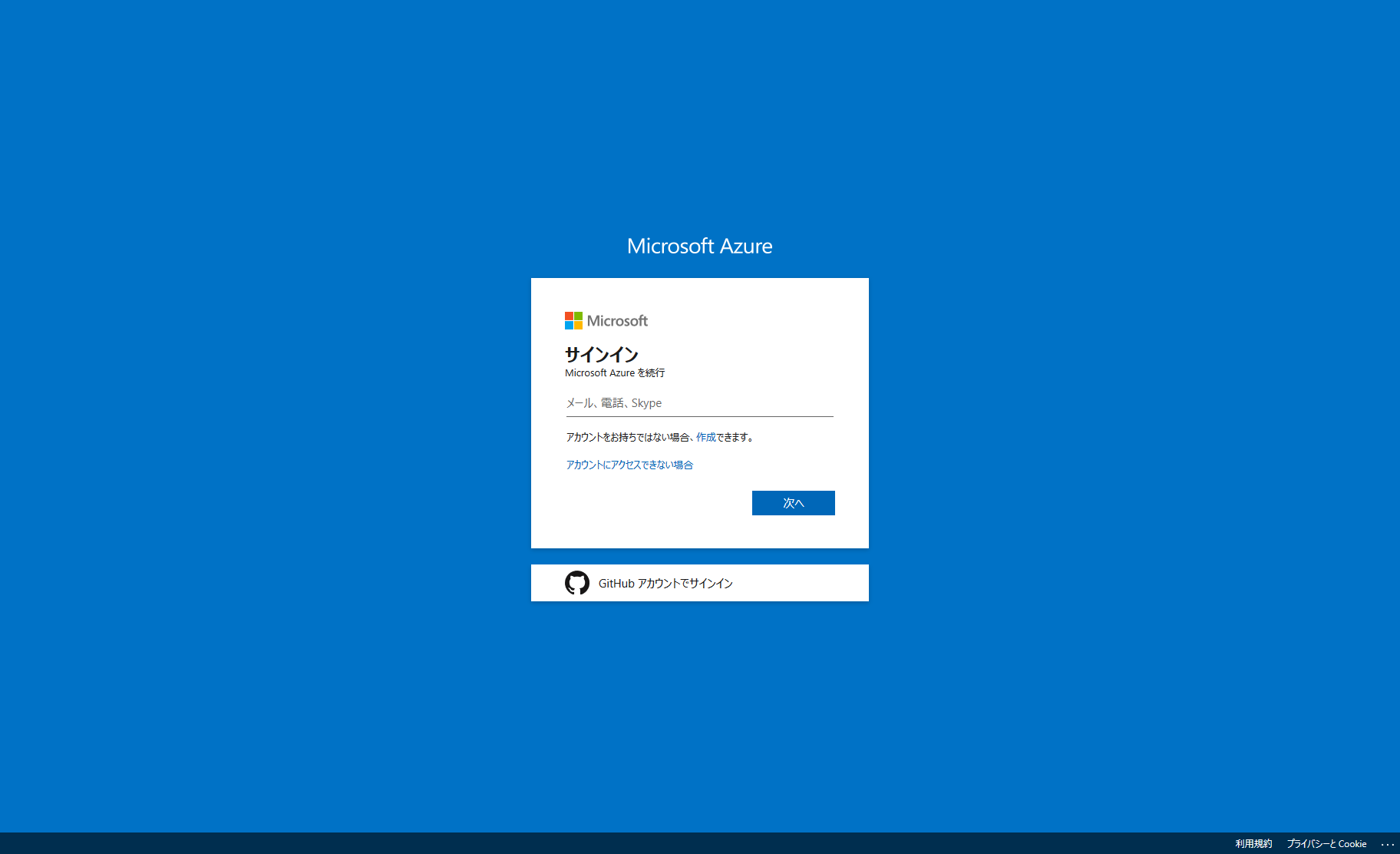1400x854 pixels.
Task: Click the サインイン heading
Action: (x=602, y=354)
